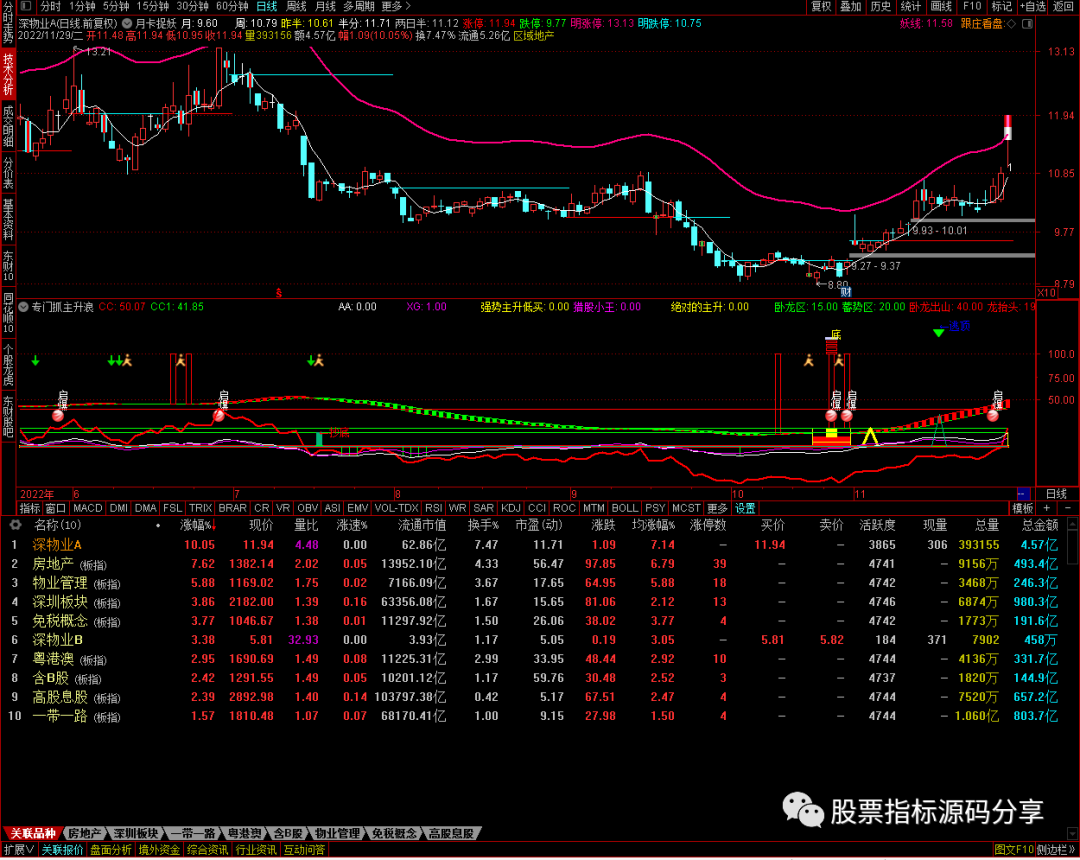This screenshot has height=860, width=1080.
Task: Activate the 画线 drawing tool
Action: click(x=941, y=6)
